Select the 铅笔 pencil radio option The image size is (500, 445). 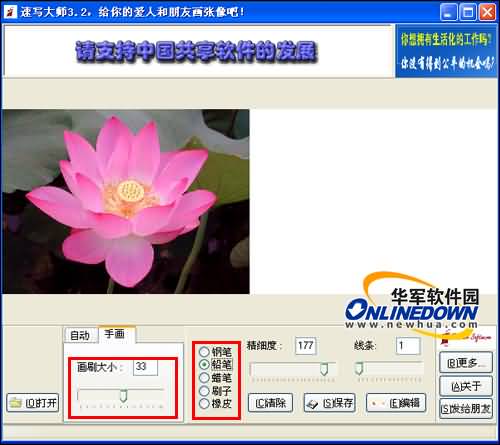point(204,364)
